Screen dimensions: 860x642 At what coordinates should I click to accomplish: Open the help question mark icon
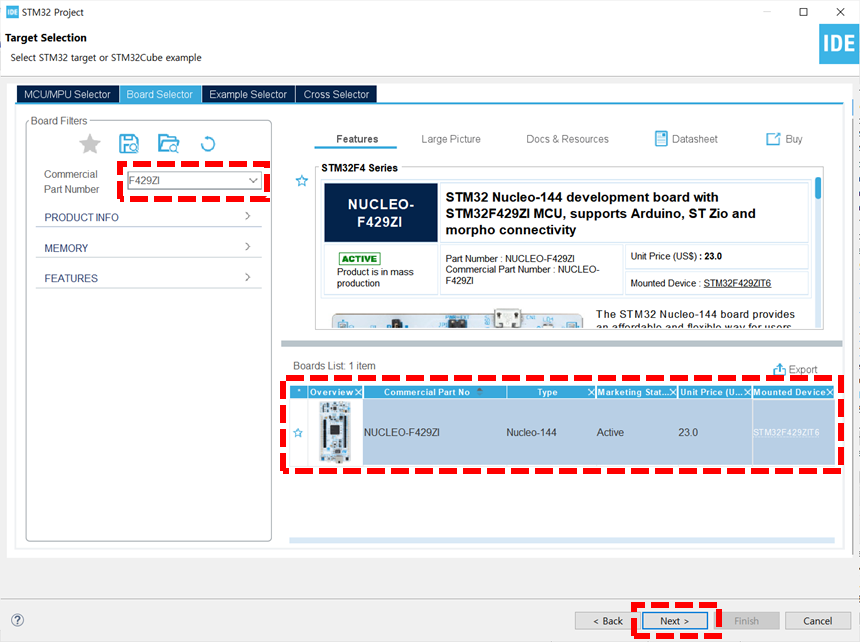click(x=18, y=620)
